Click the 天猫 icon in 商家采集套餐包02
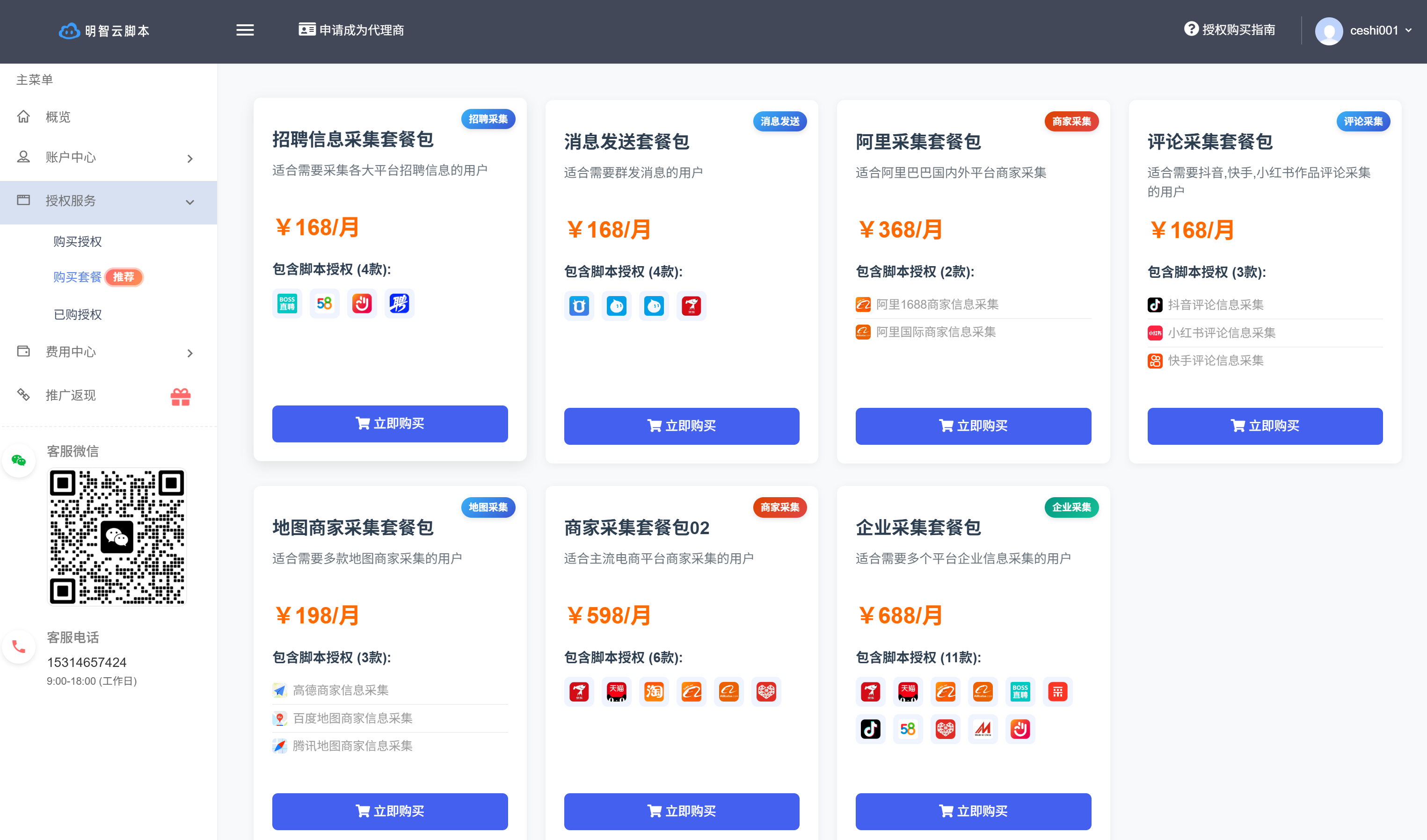The width and height of the screenshot is (1427, 840). coord(616,691)
